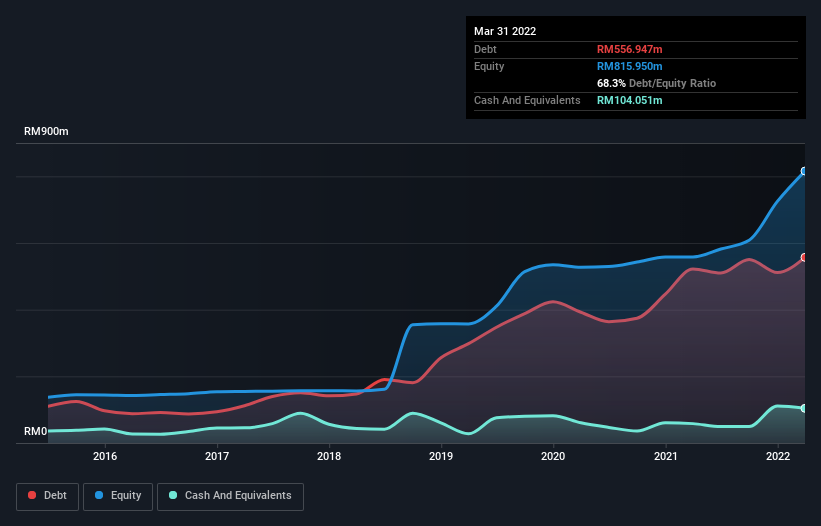Click the teal Cash legend dot
This screenshot has height=526, width=821.
pyautogui.click(x=173, y=495)
